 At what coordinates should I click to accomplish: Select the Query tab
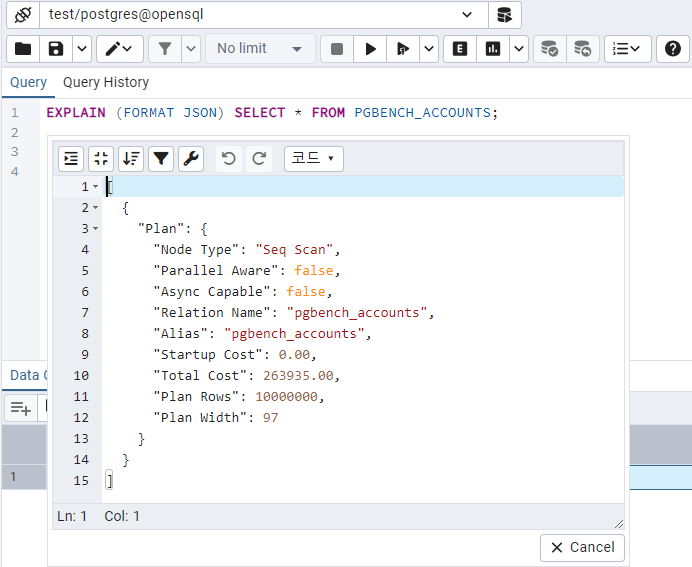point(28,82)
